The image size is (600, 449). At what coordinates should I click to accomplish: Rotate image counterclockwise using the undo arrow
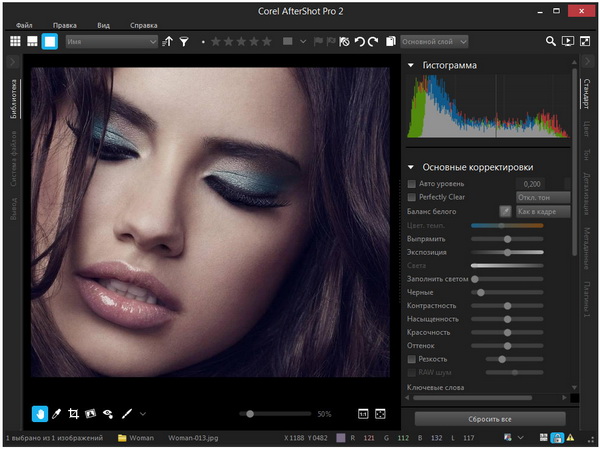(359, 42)
